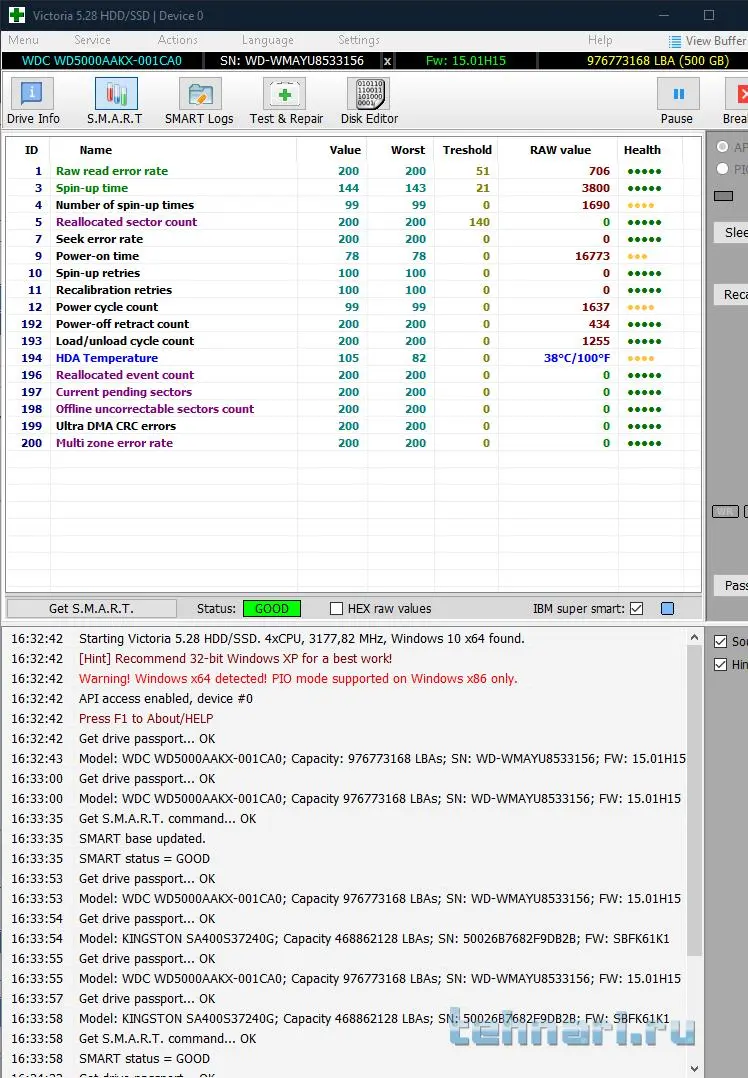Screen dimensions: 748x1078
Task: Sort by Name column header
Action: [x=96, y=150]
